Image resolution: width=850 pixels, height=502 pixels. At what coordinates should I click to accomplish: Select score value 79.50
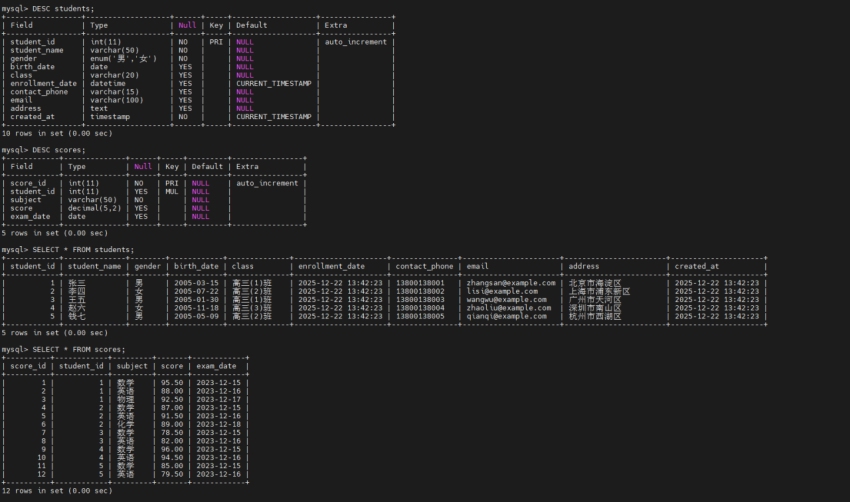[x=172, y=474]
